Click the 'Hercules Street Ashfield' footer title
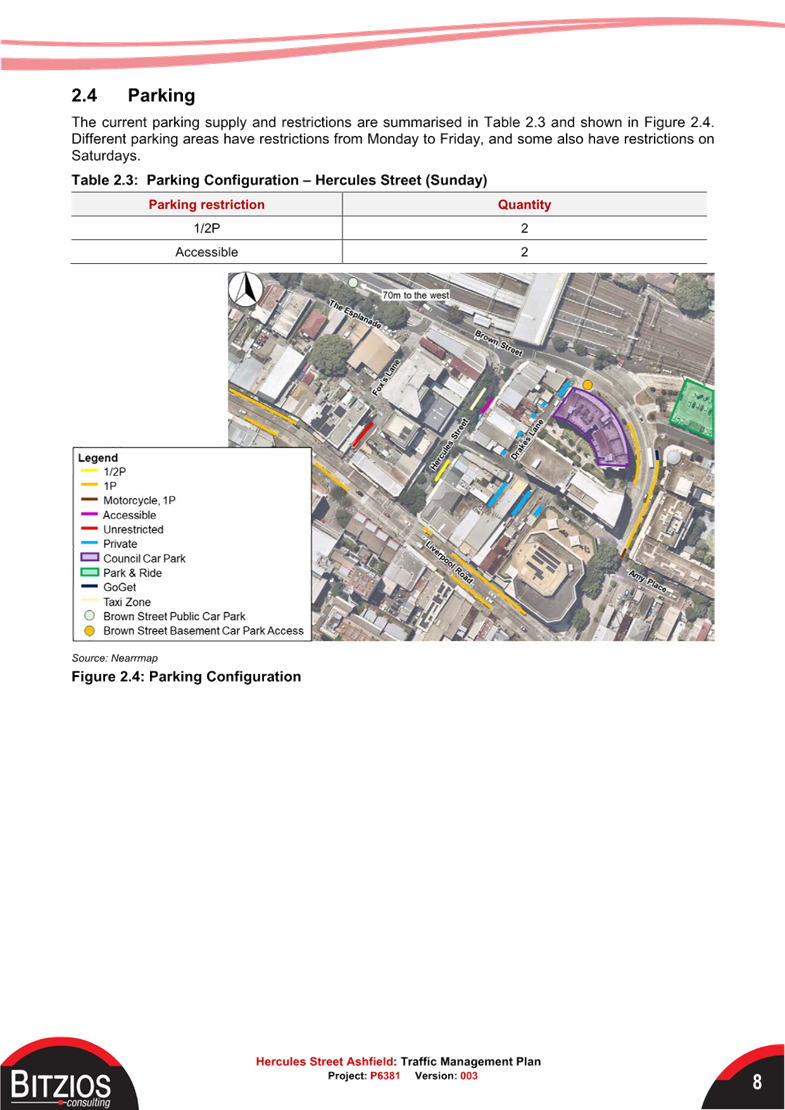The width and height of the screenshot is (785, 1110). 325,1061
